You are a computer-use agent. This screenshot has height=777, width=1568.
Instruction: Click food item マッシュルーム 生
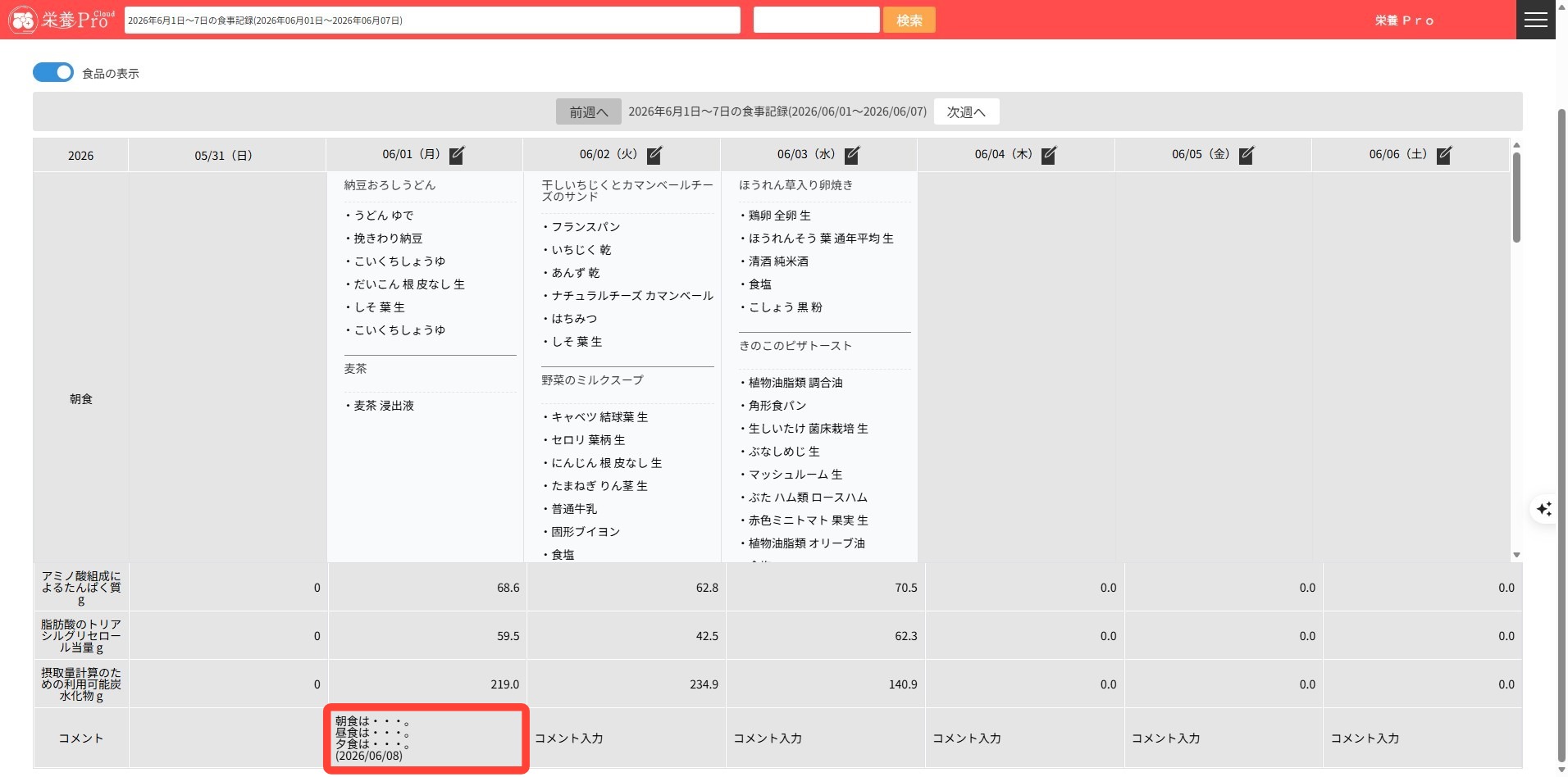795,475
